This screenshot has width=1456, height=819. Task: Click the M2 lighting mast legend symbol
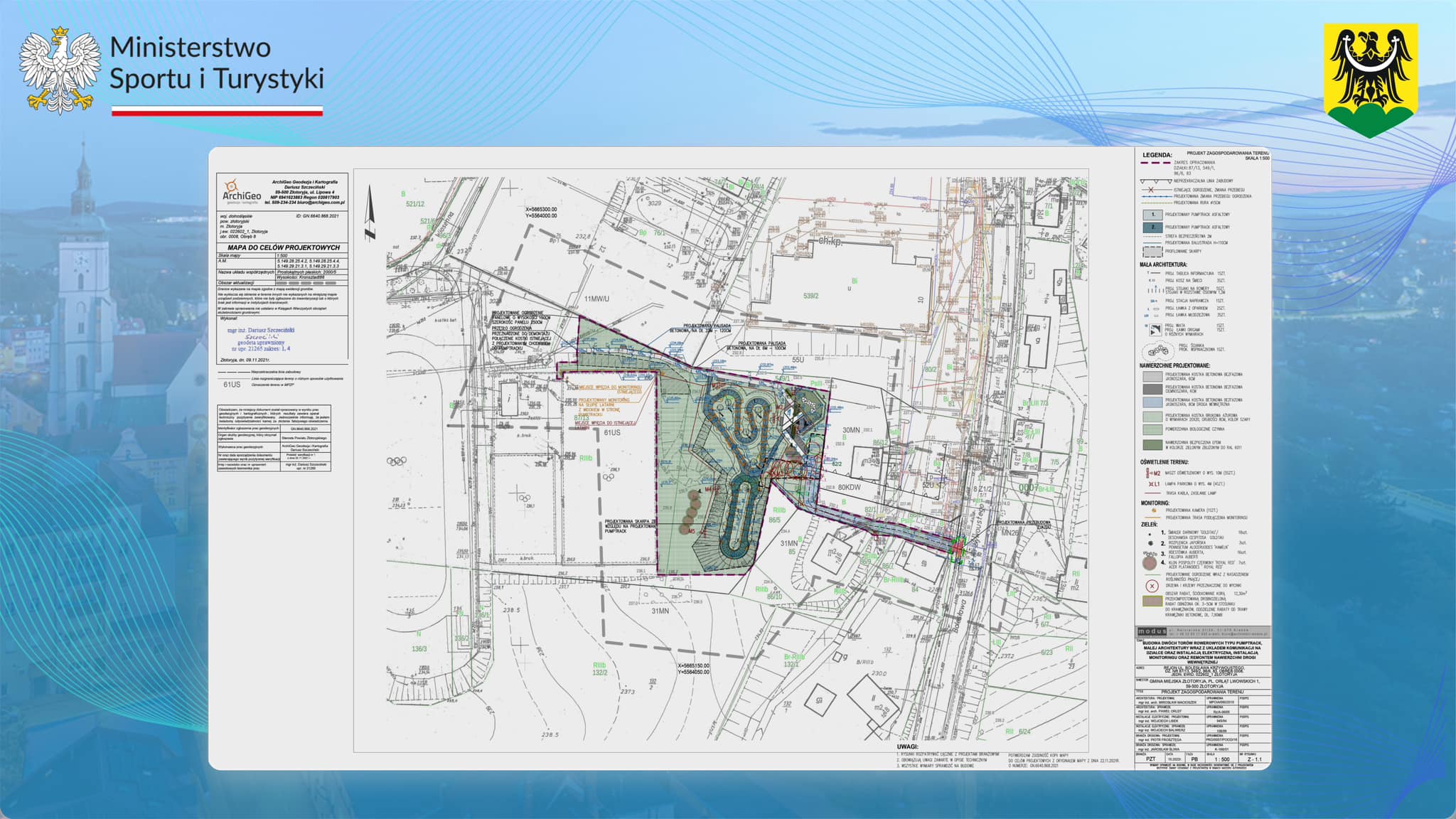(1152, 473)
